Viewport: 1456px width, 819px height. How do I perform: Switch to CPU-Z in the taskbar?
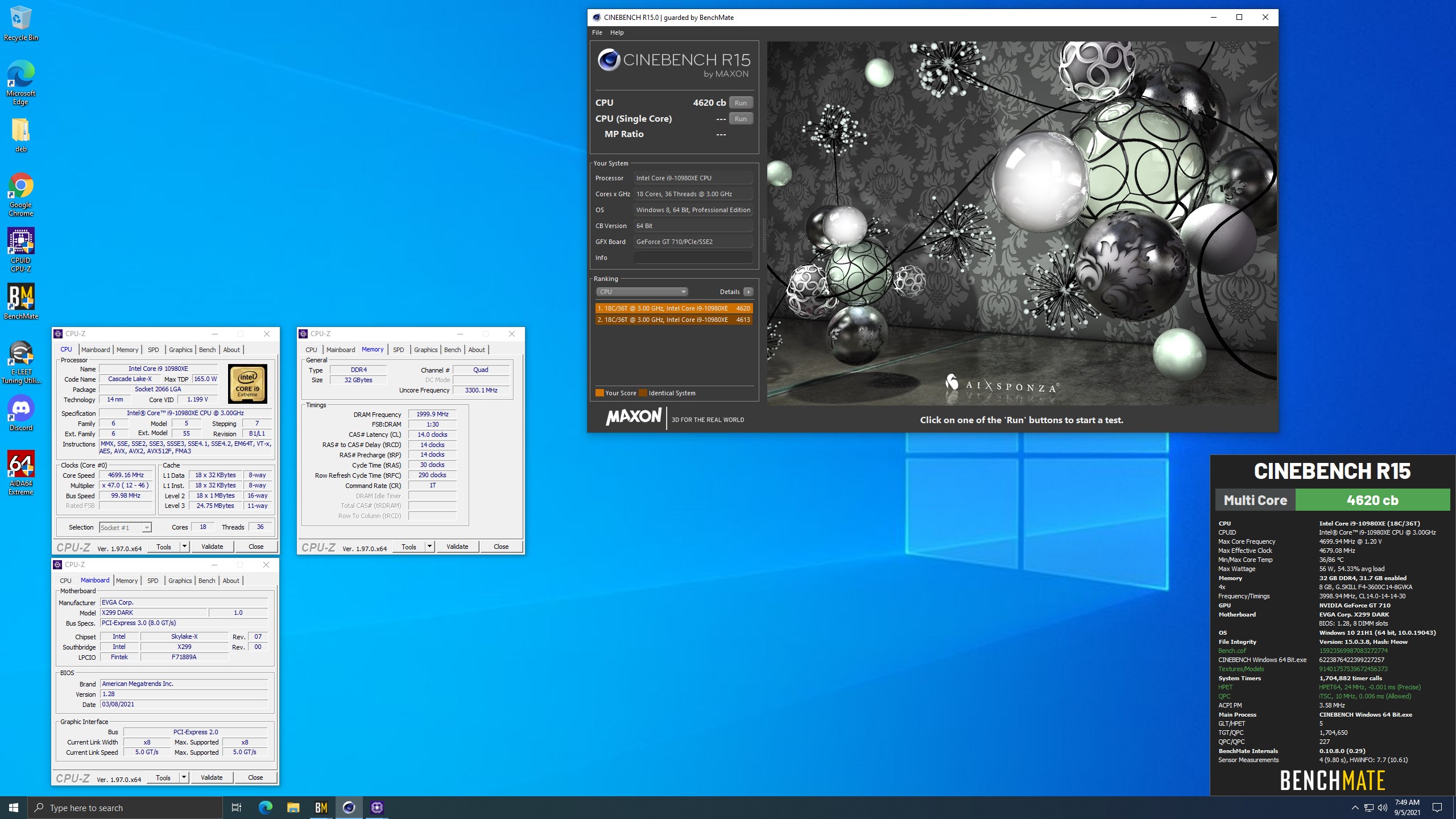[377, 808]
